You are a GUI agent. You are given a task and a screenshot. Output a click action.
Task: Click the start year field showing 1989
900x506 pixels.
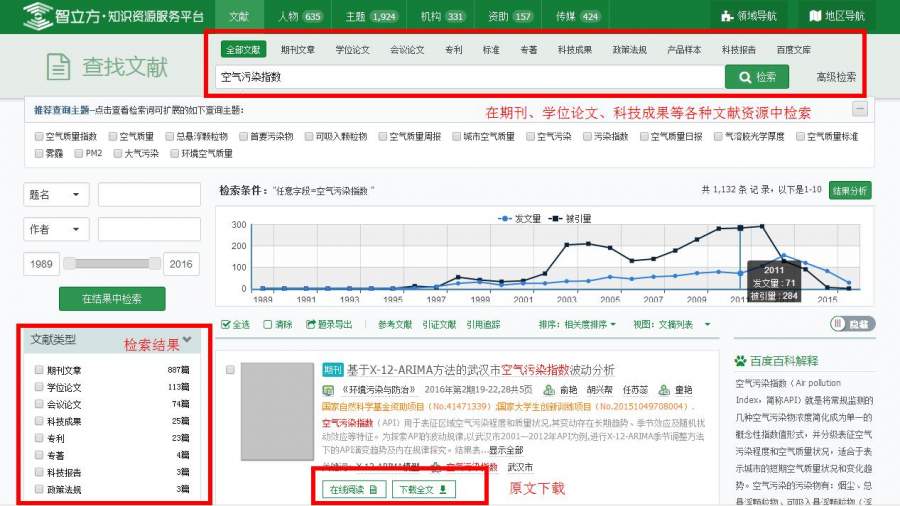41,264
